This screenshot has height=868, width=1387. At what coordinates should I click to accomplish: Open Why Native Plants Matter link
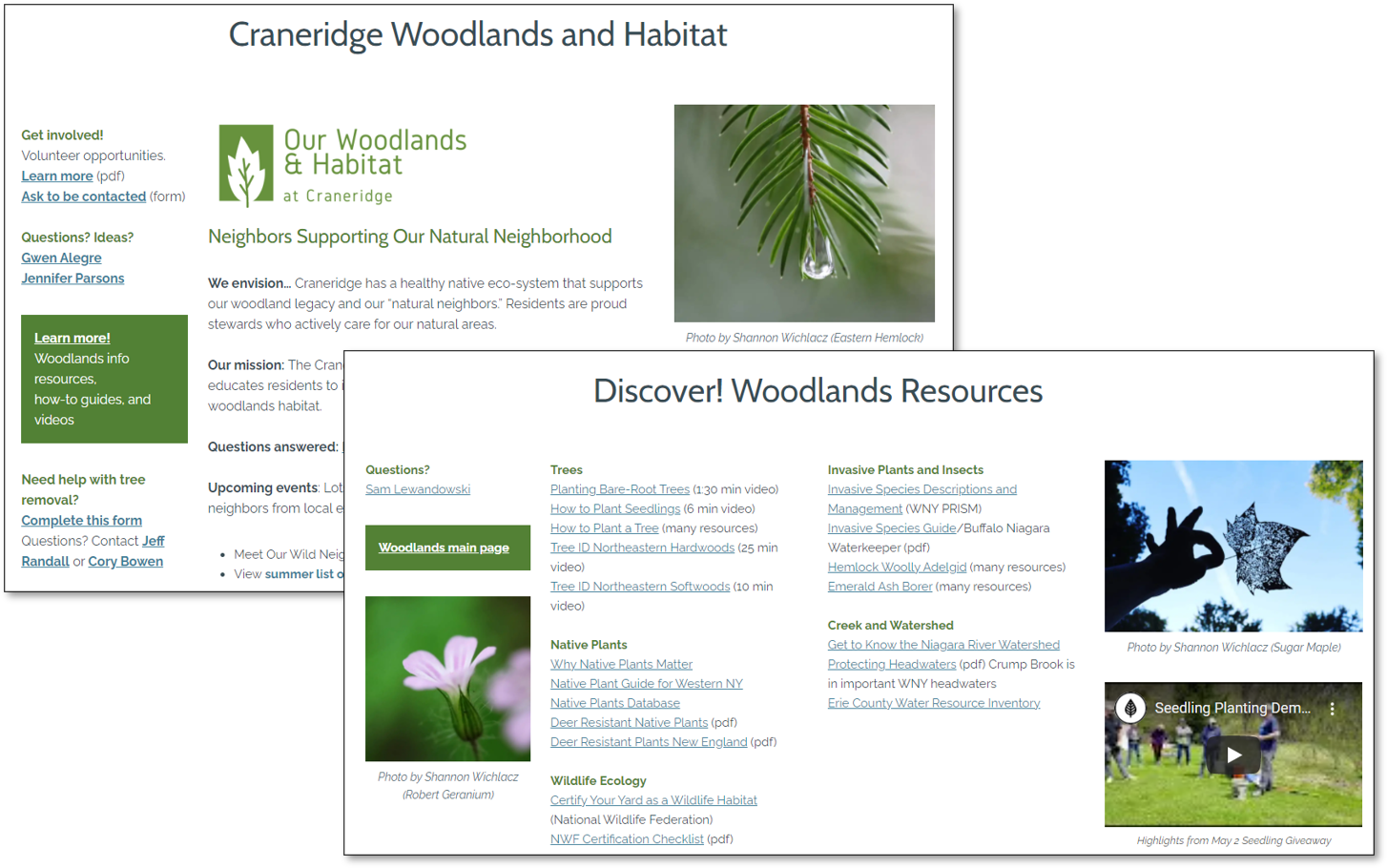point(621,664)
